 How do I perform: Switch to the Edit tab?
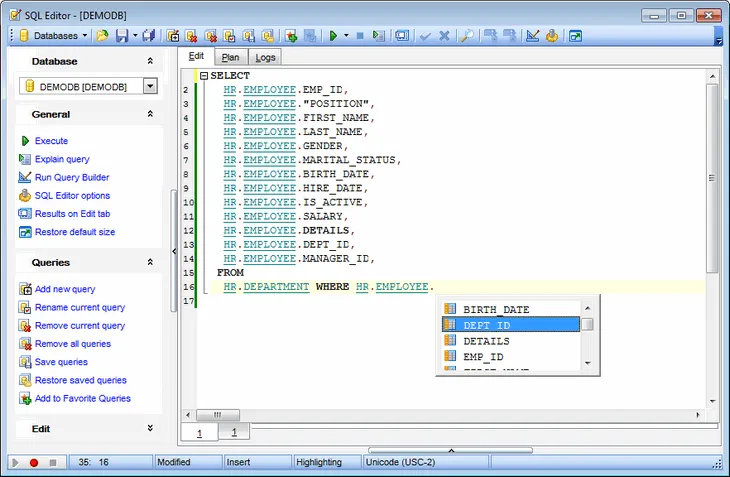pyautogui.click(x=196, y=56)
